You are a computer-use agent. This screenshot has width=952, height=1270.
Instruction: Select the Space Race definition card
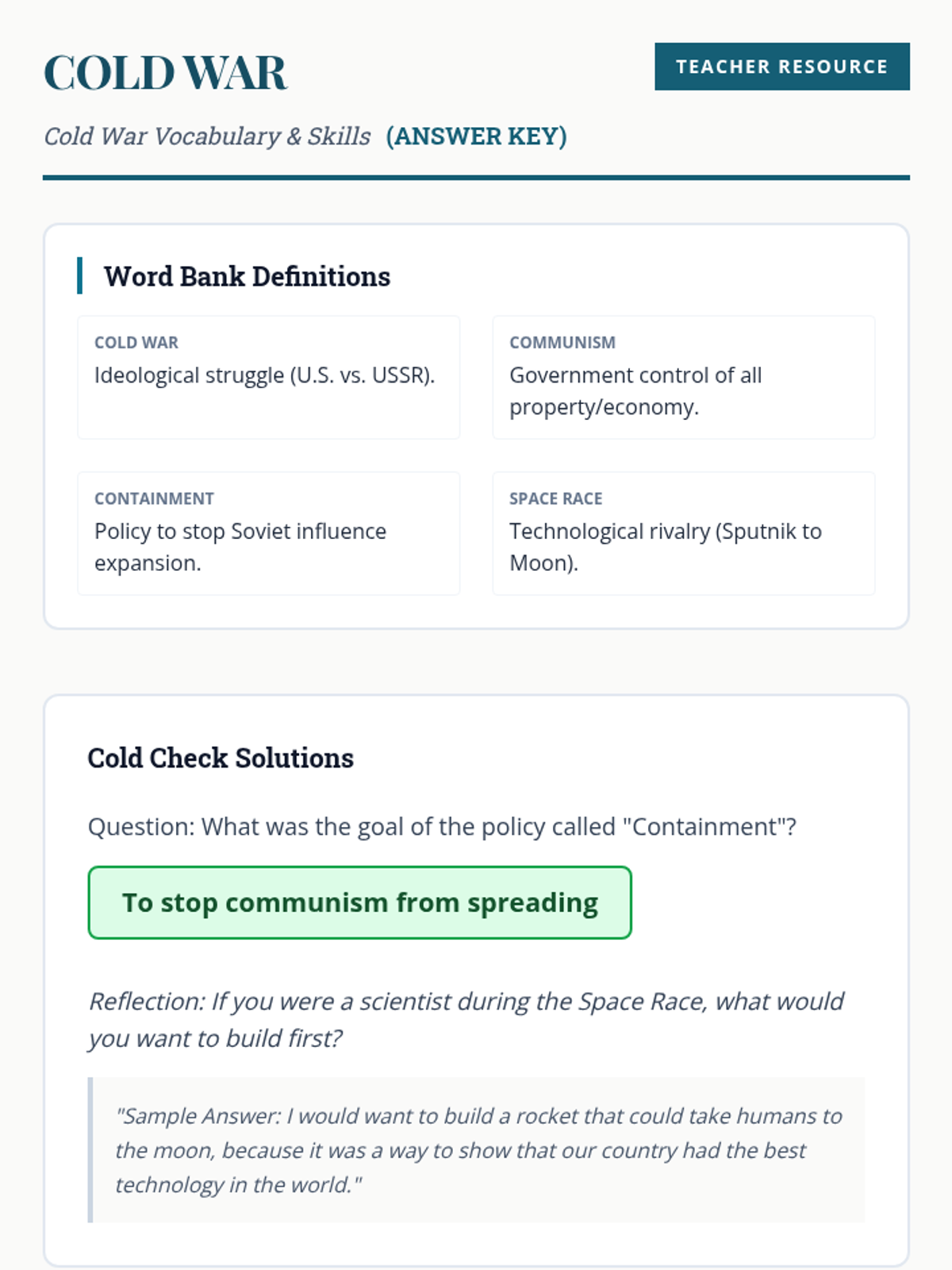click(x=684, y=533)
